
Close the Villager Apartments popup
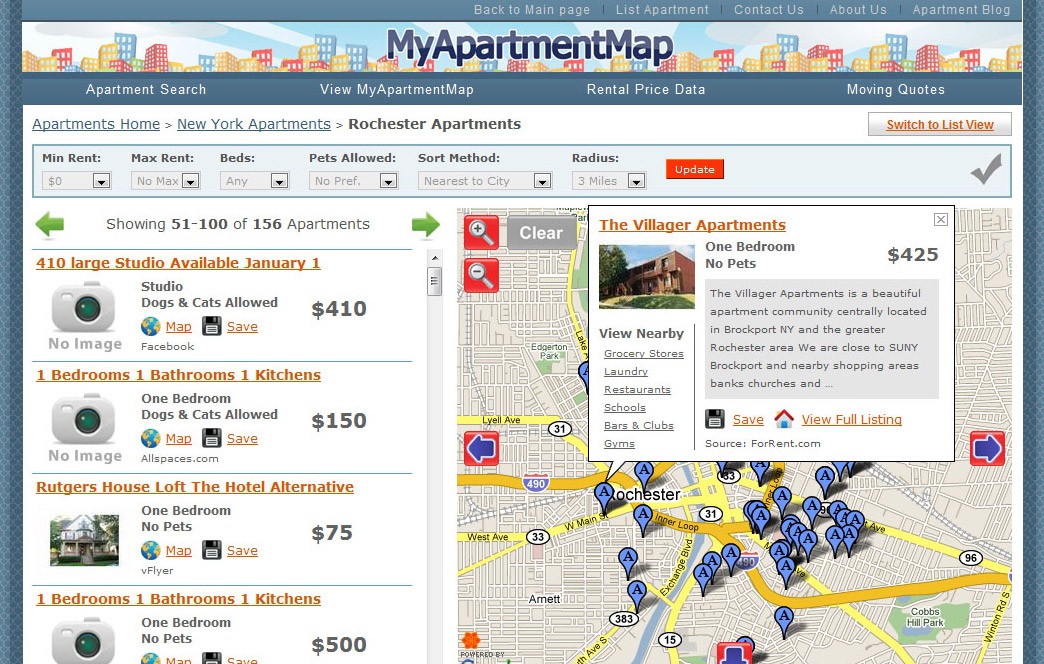click(x=940, y=220)
